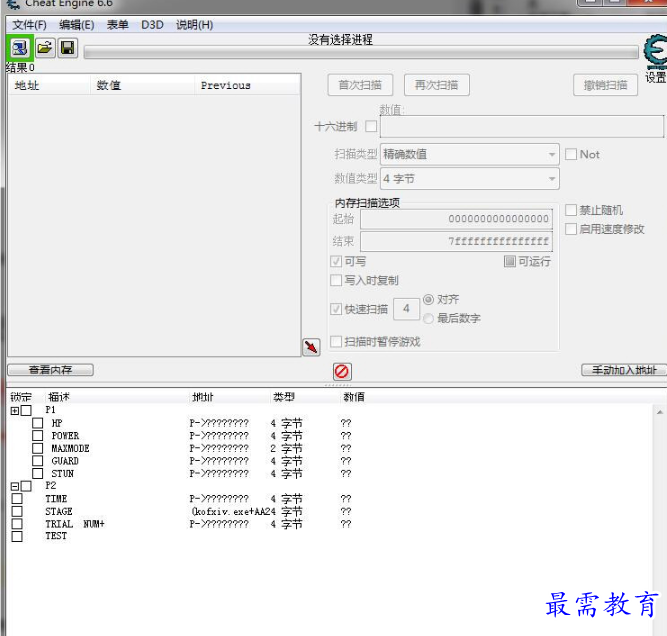Click 手动加入地址 button

pyautogui.click(x=624, y=370)
